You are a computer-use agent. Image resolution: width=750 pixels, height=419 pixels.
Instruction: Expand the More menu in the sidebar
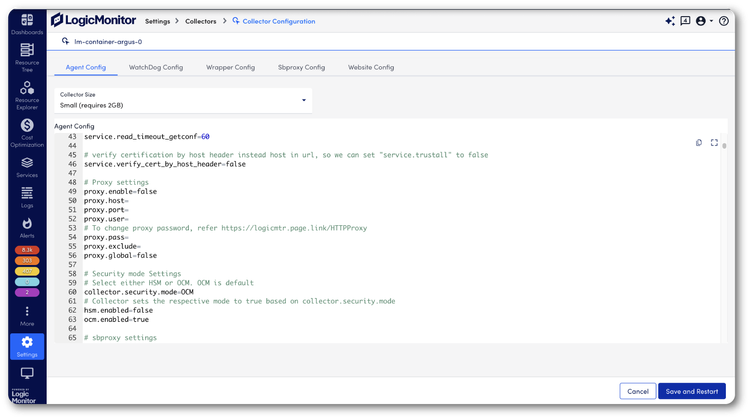(27, 316)
